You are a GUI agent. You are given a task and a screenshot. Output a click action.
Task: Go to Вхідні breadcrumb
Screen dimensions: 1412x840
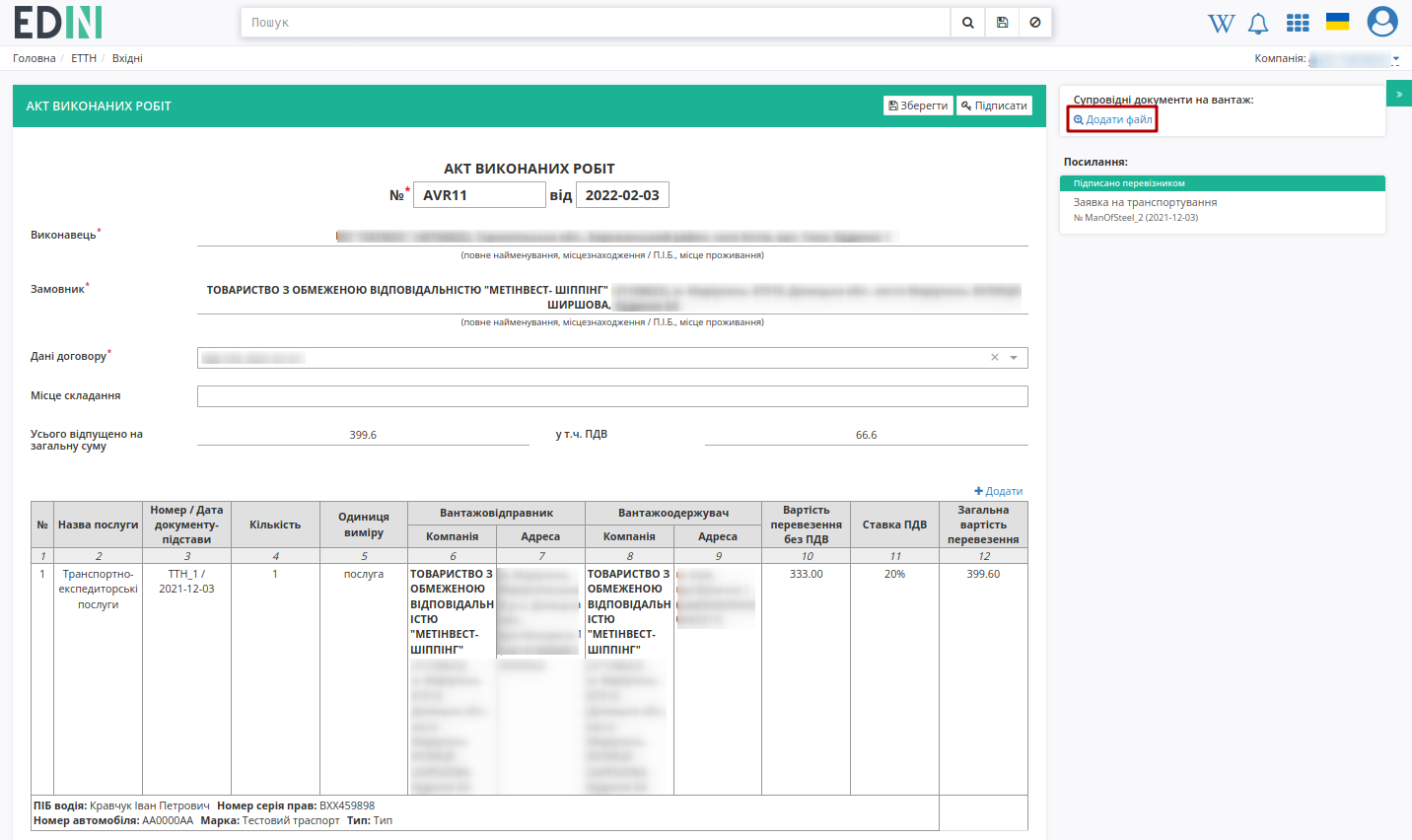coord(127,58)
